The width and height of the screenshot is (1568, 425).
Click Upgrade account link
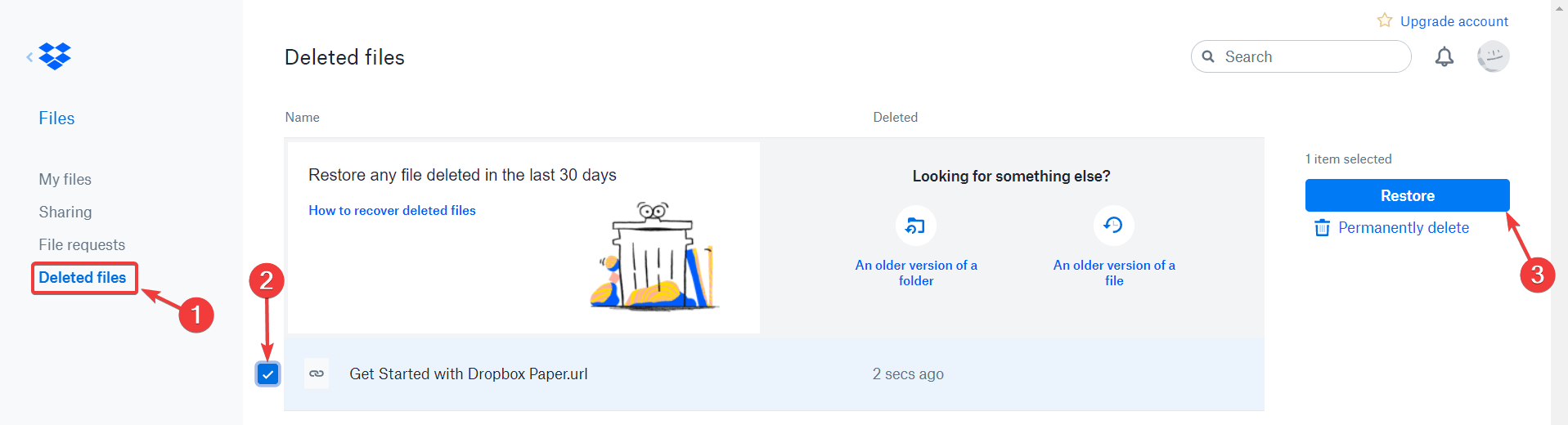pyautogui.click(x=1453, y=21)
